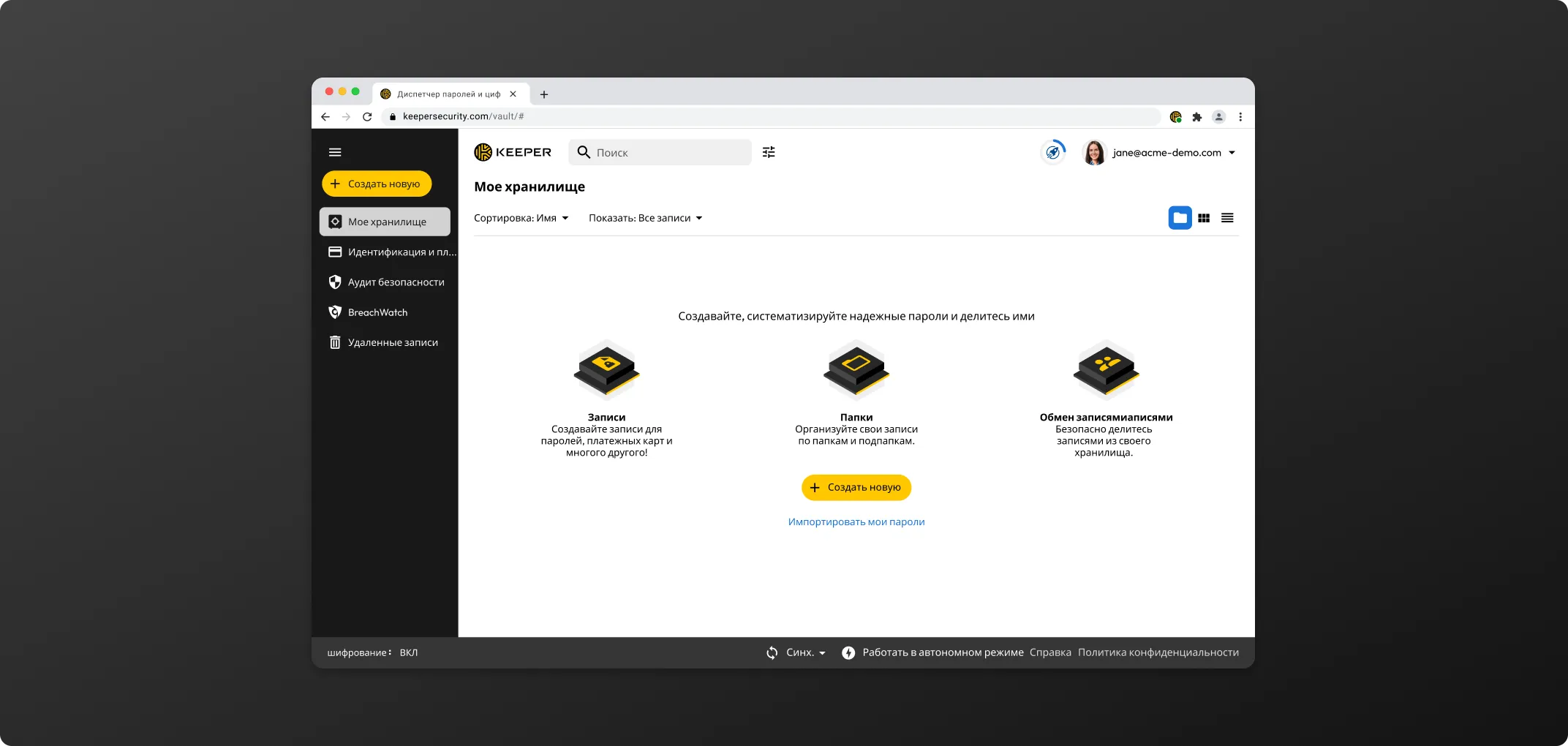The width and height of the screenshot is (1568, 746).
Task: Click the card icon for Идентификация
Action: (335, 252)
